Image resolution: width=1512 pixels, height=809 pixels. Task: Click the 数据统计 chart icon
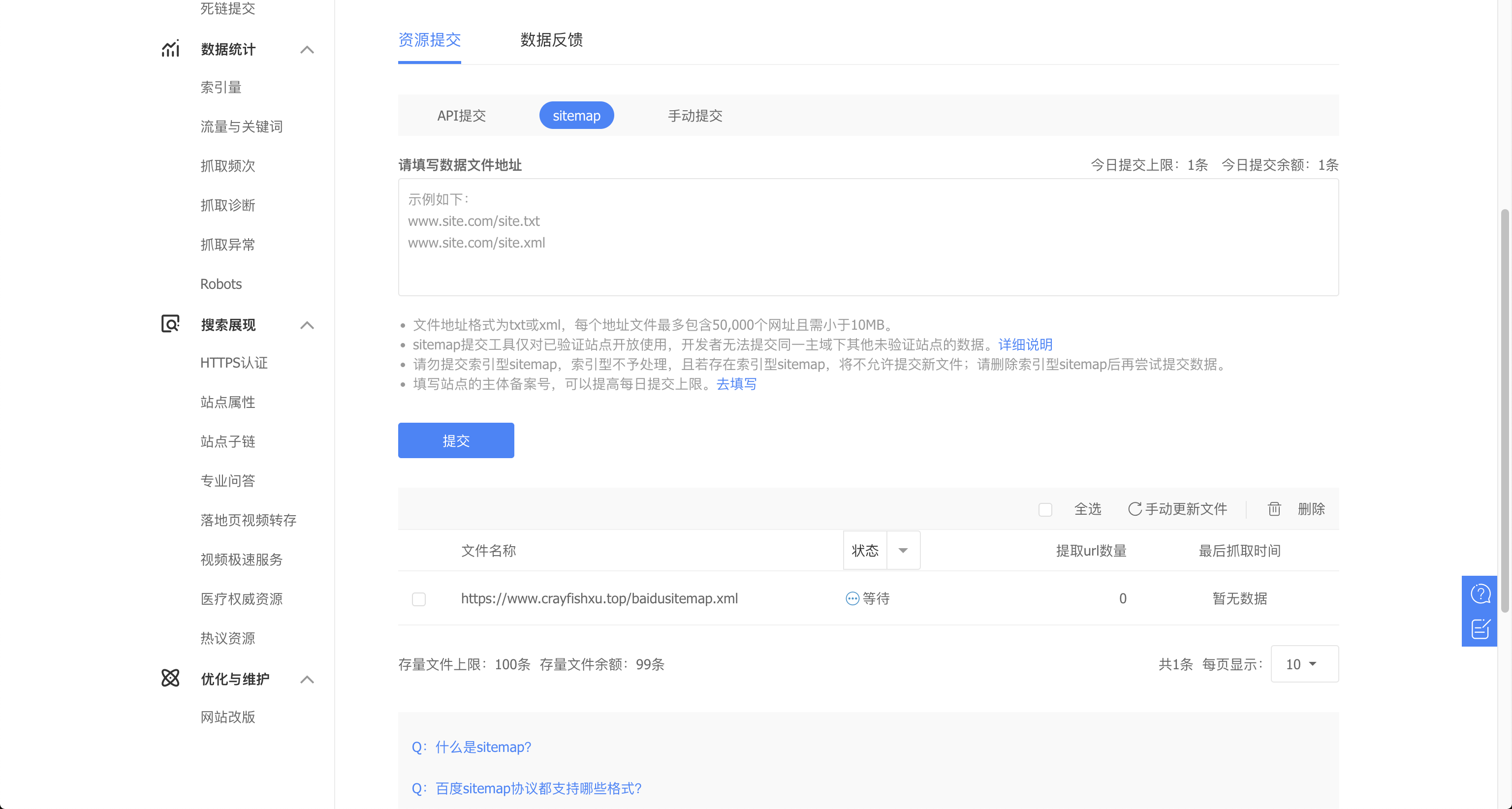click(170, 49)
